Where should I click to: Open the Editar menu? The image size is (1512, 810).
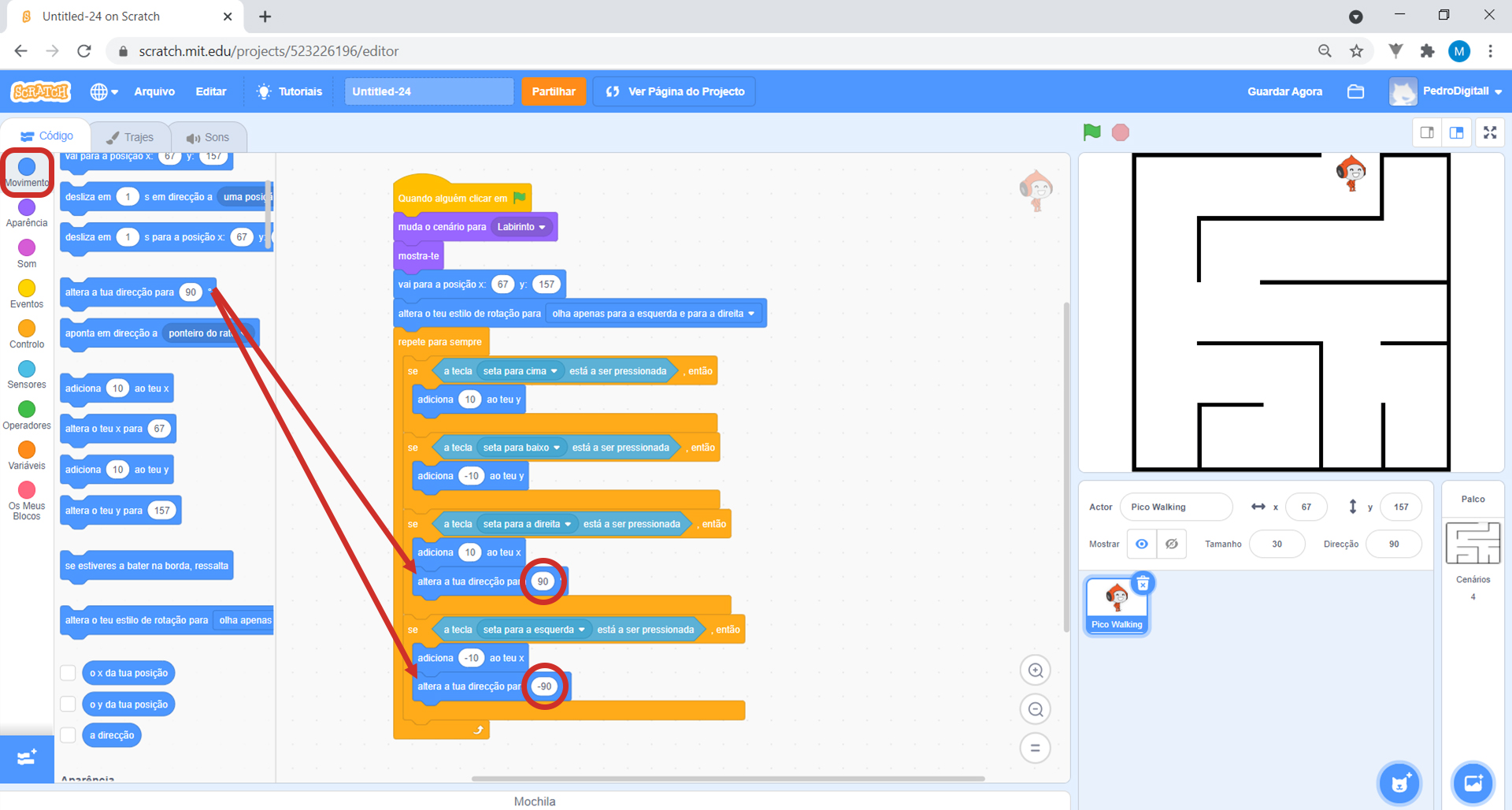(x=211, y=91)
